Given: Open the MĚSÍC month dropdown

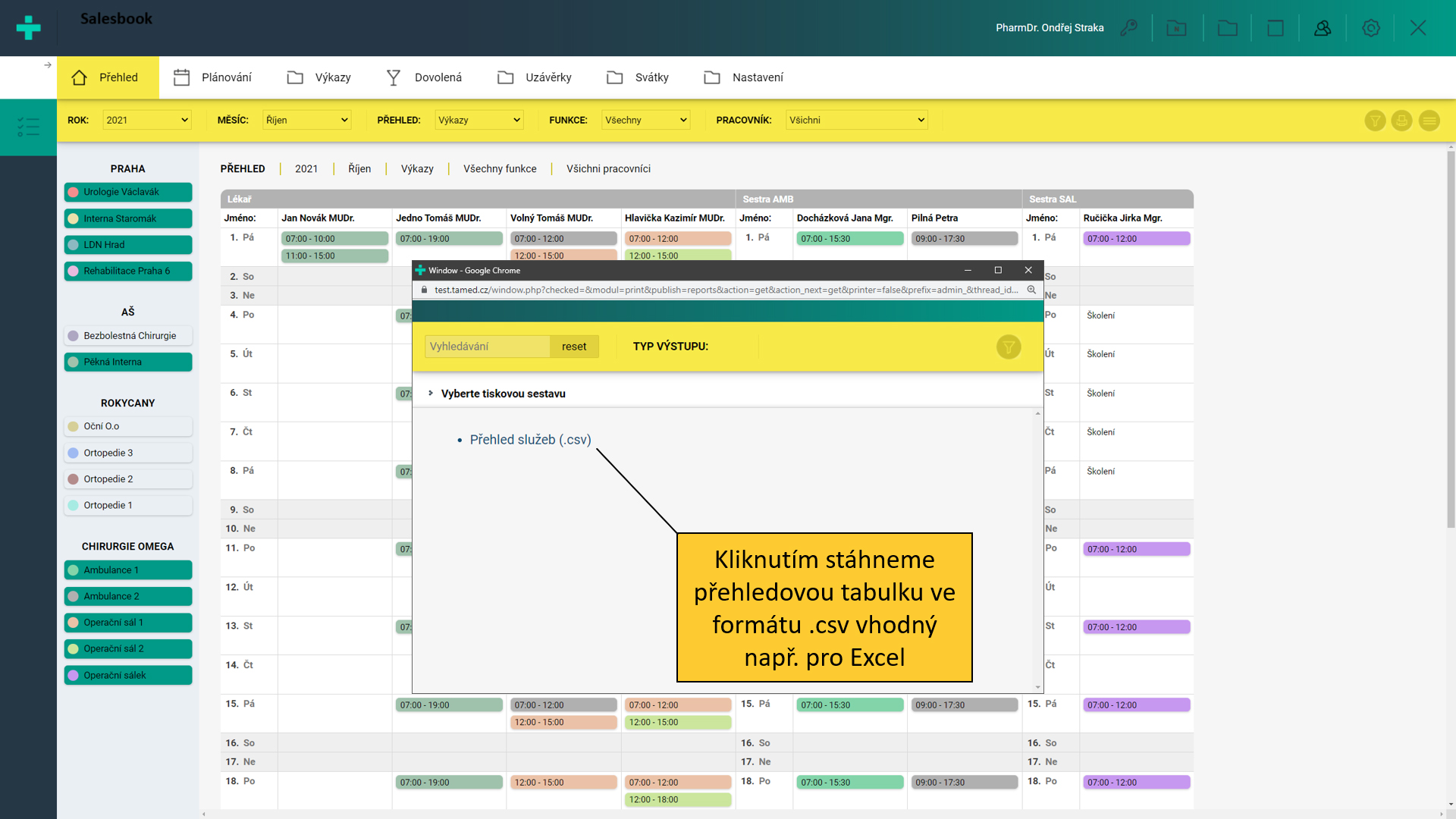Looking at the screenshot, I should [x=306, y=120].
